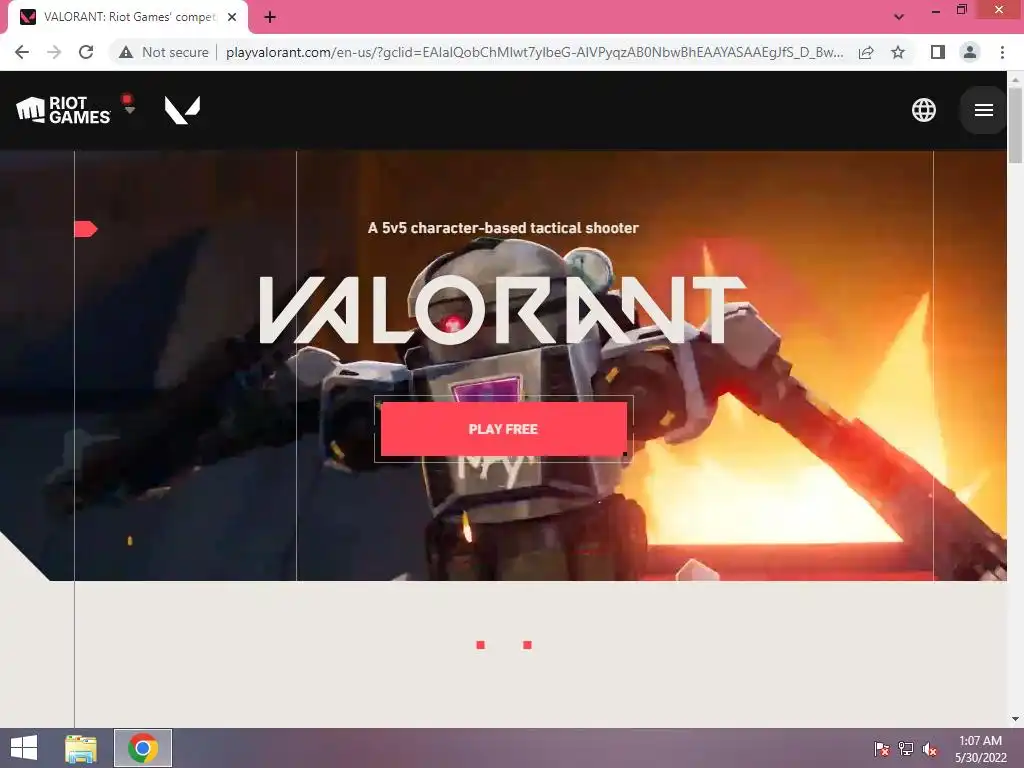This screenshot has width=1024, height=768.
Task: Share this page via share icon
Action: point(866,52)
